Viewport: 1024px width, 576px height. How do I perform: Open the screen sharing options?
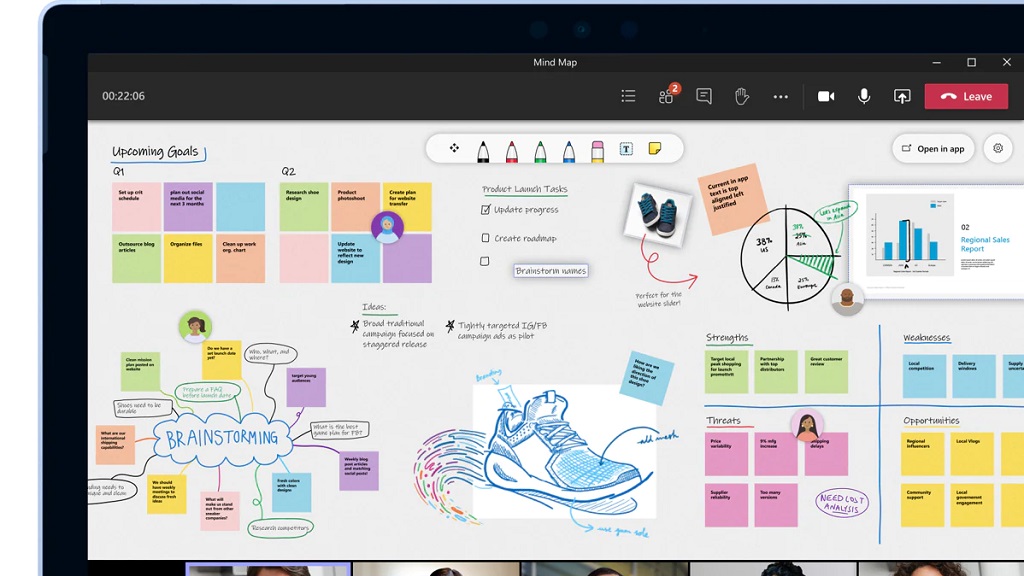click(x=903, y=96)
